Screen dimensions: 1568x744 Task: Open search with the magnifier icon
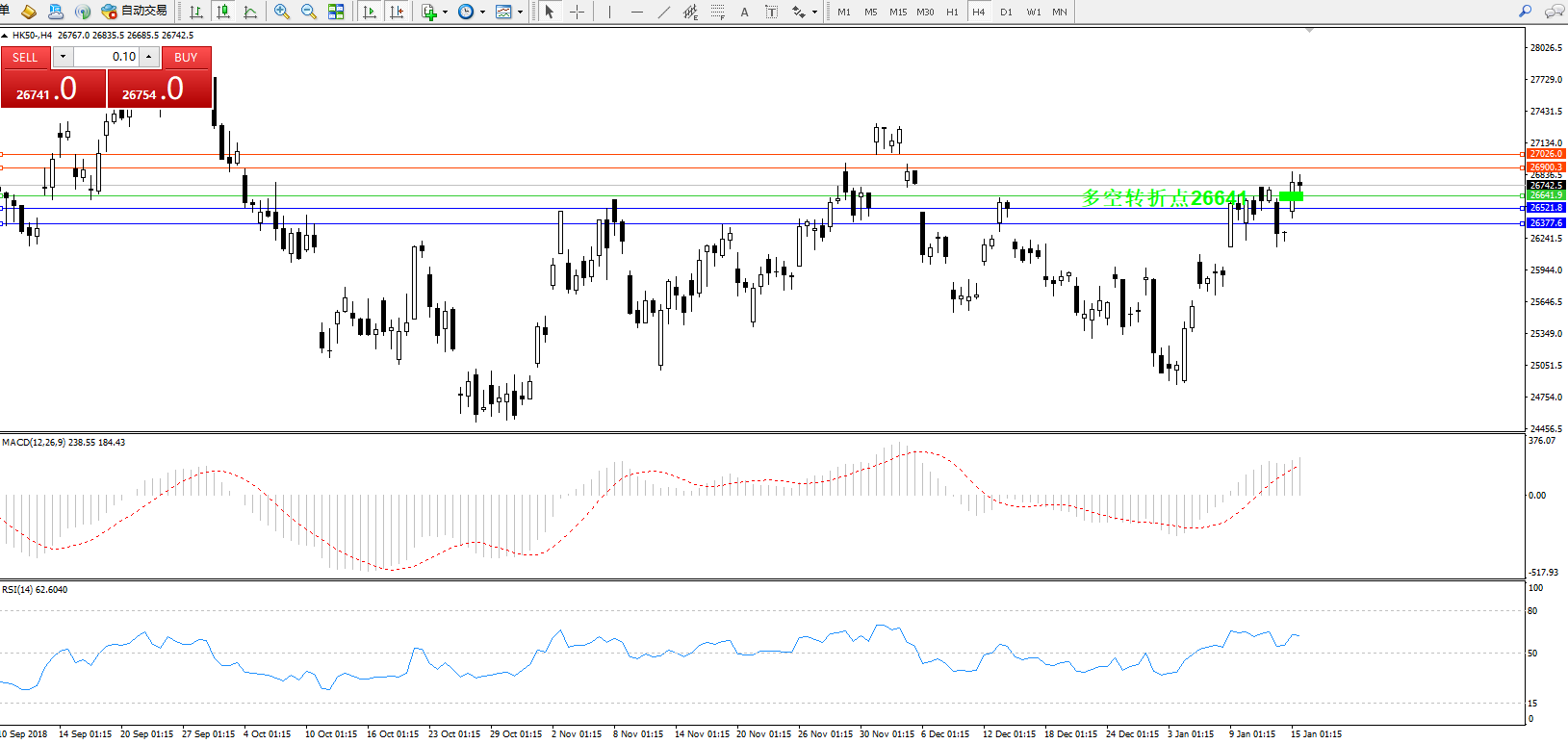pos(1525,12)
